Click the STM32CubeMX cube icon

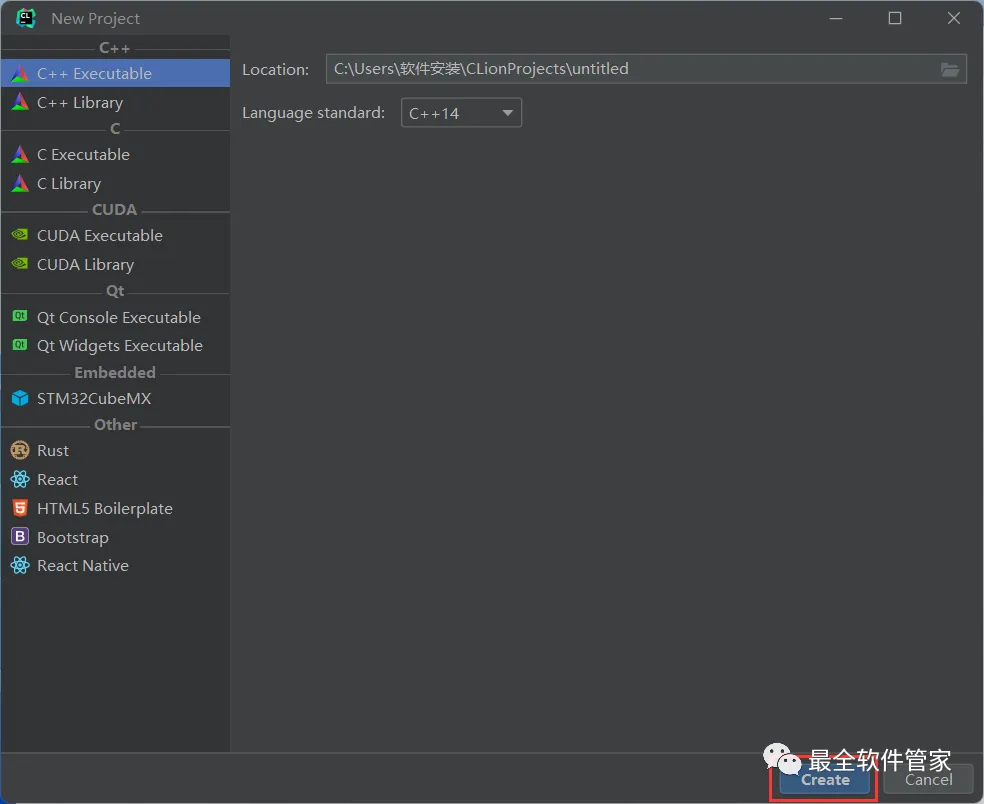[x=20, y=398]
